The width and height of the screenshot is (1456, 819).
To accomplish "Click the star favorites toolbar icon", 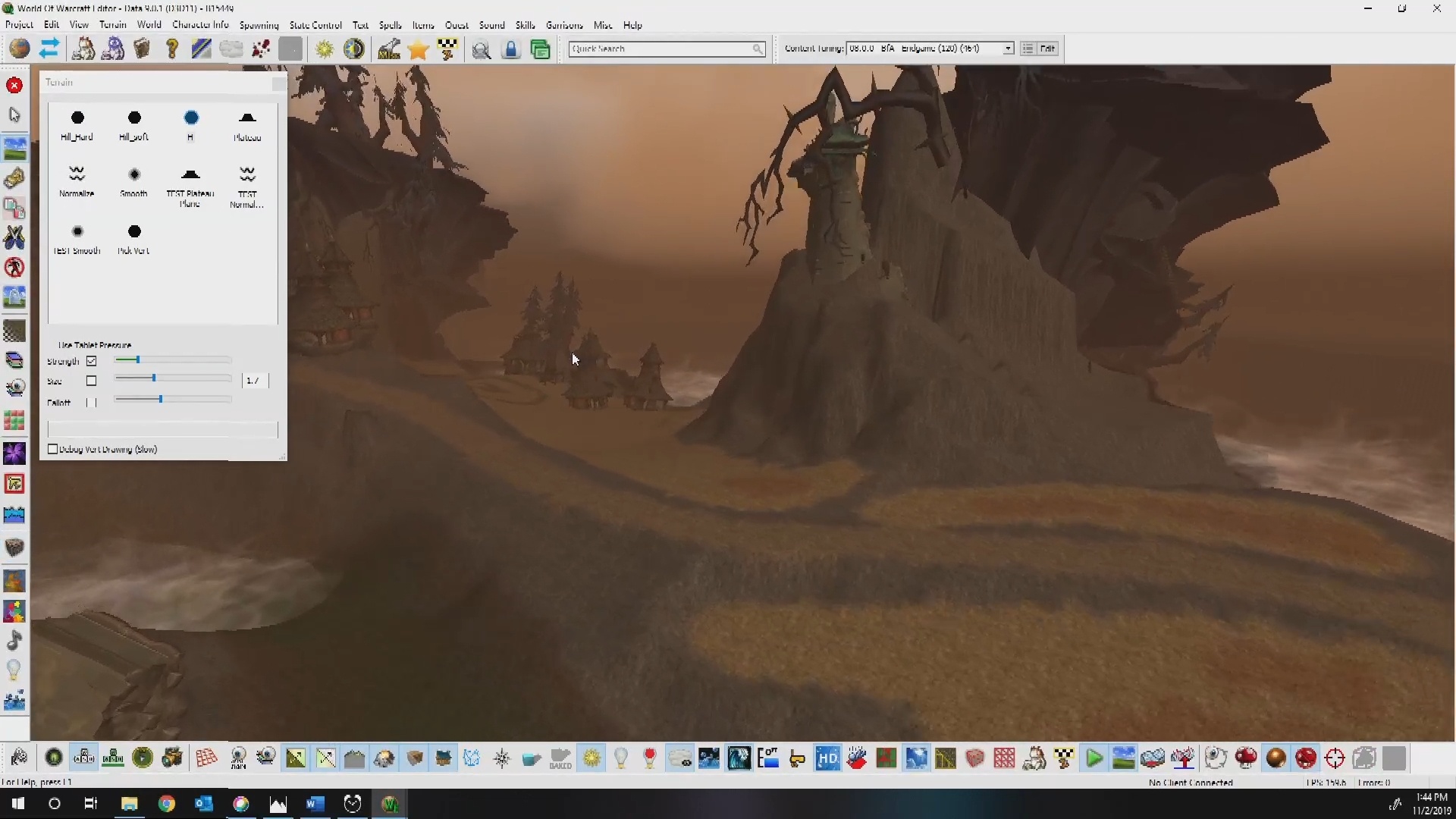I will 418,48.
